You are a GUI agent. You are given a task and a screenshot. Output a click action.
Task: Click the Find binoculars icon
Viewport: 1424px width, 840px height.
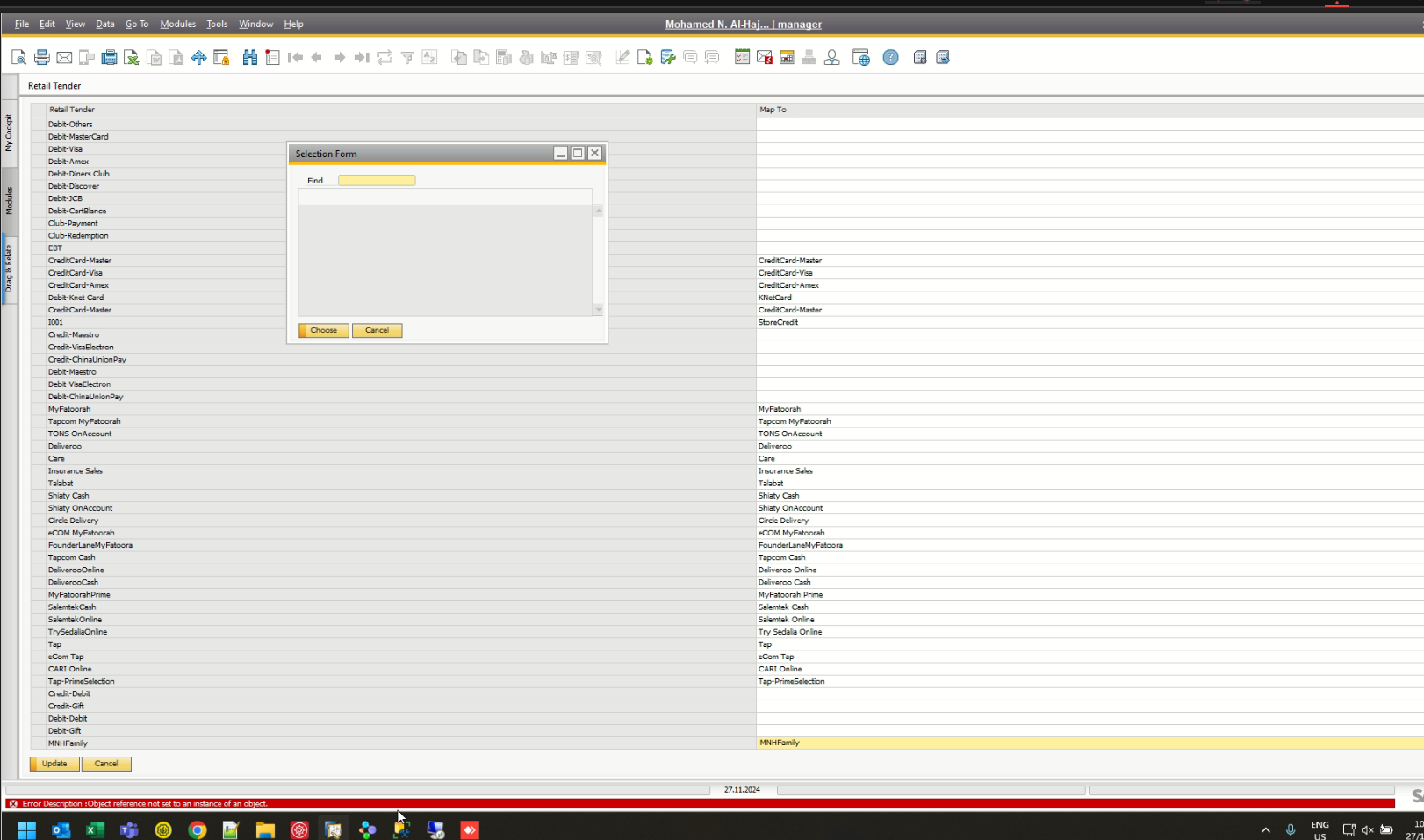tap(250, 58)
